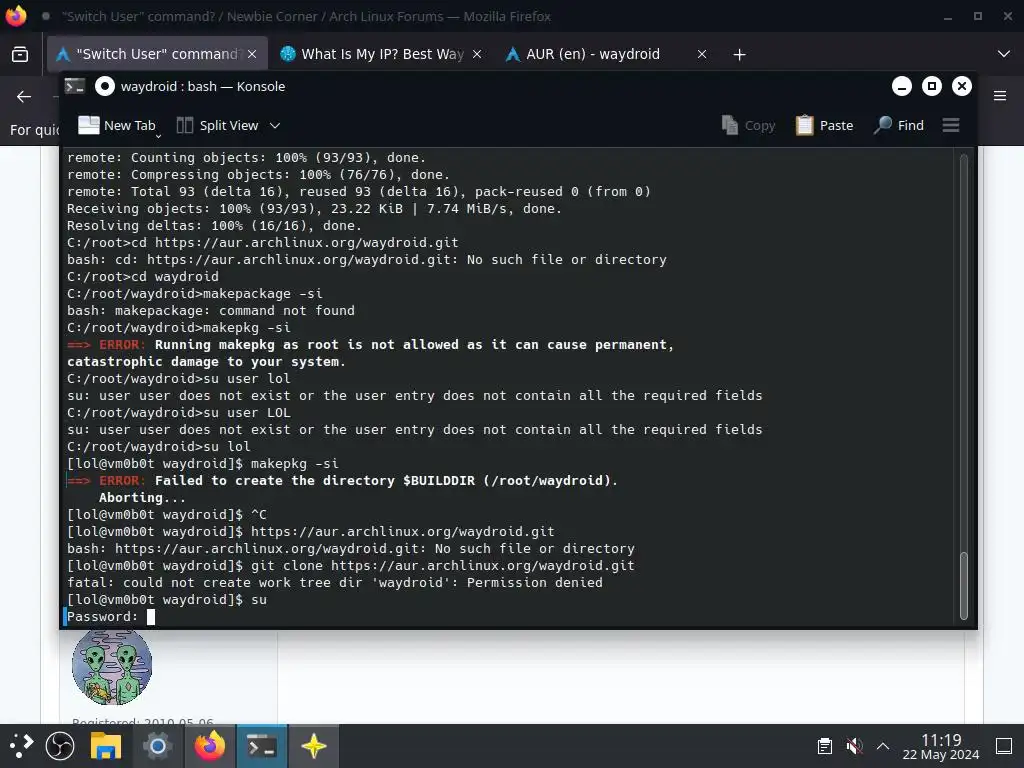The width and height of the screenshot is (1024, 768).
Task: Switch to Konsole via taskbar icon
Action: point(261,746)
